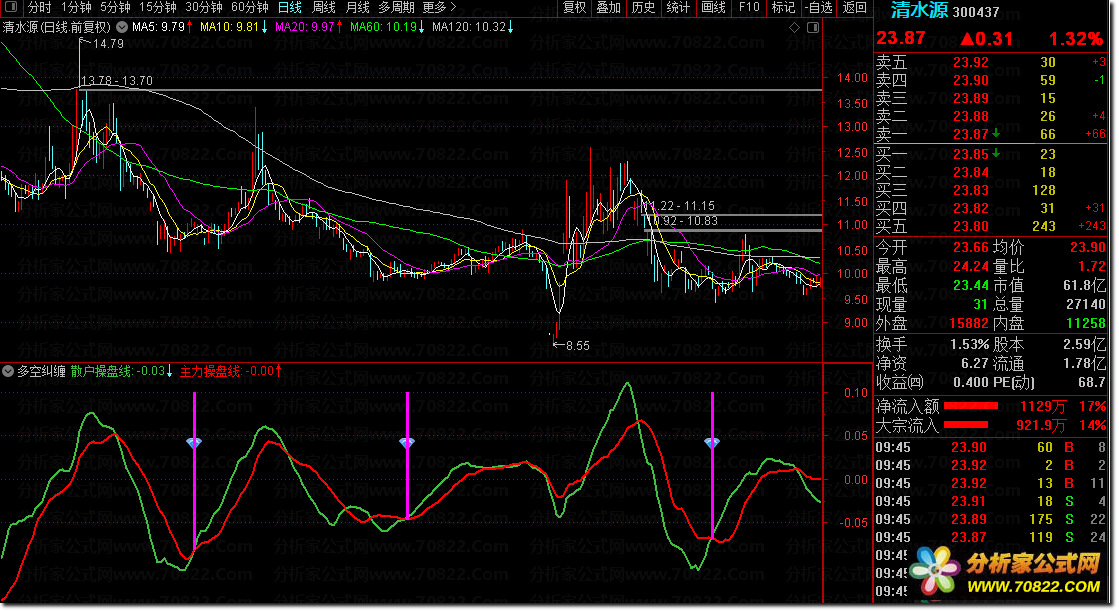Click the panel layout icon left of 分时

[x=11, y=8]
